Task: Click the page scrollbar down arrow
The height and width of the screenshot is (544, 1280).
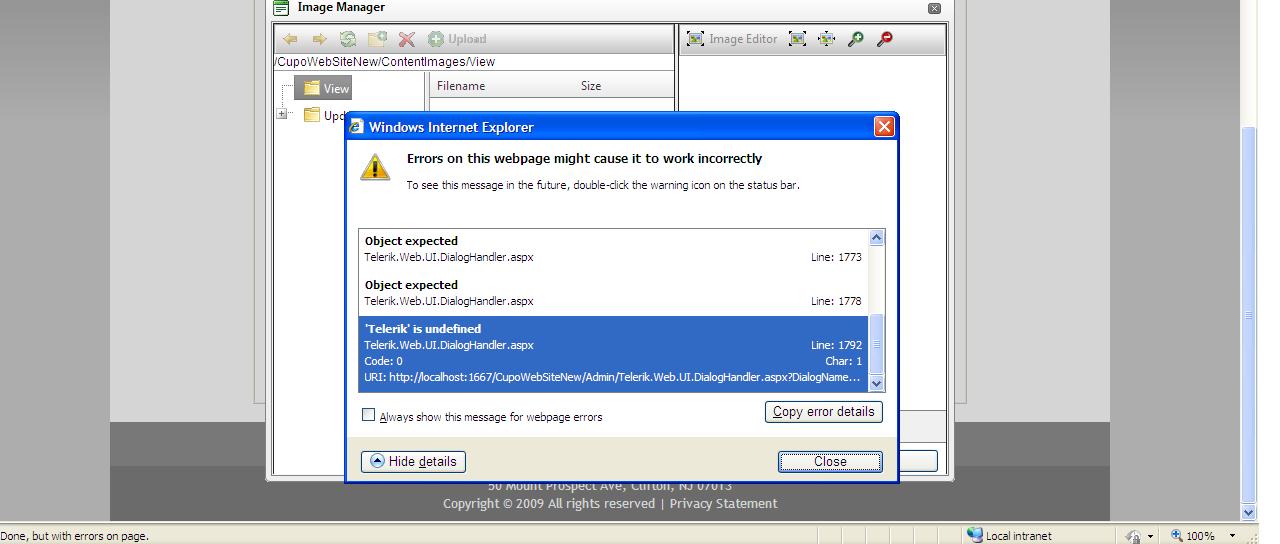Action: click(x=1249, y=512)
